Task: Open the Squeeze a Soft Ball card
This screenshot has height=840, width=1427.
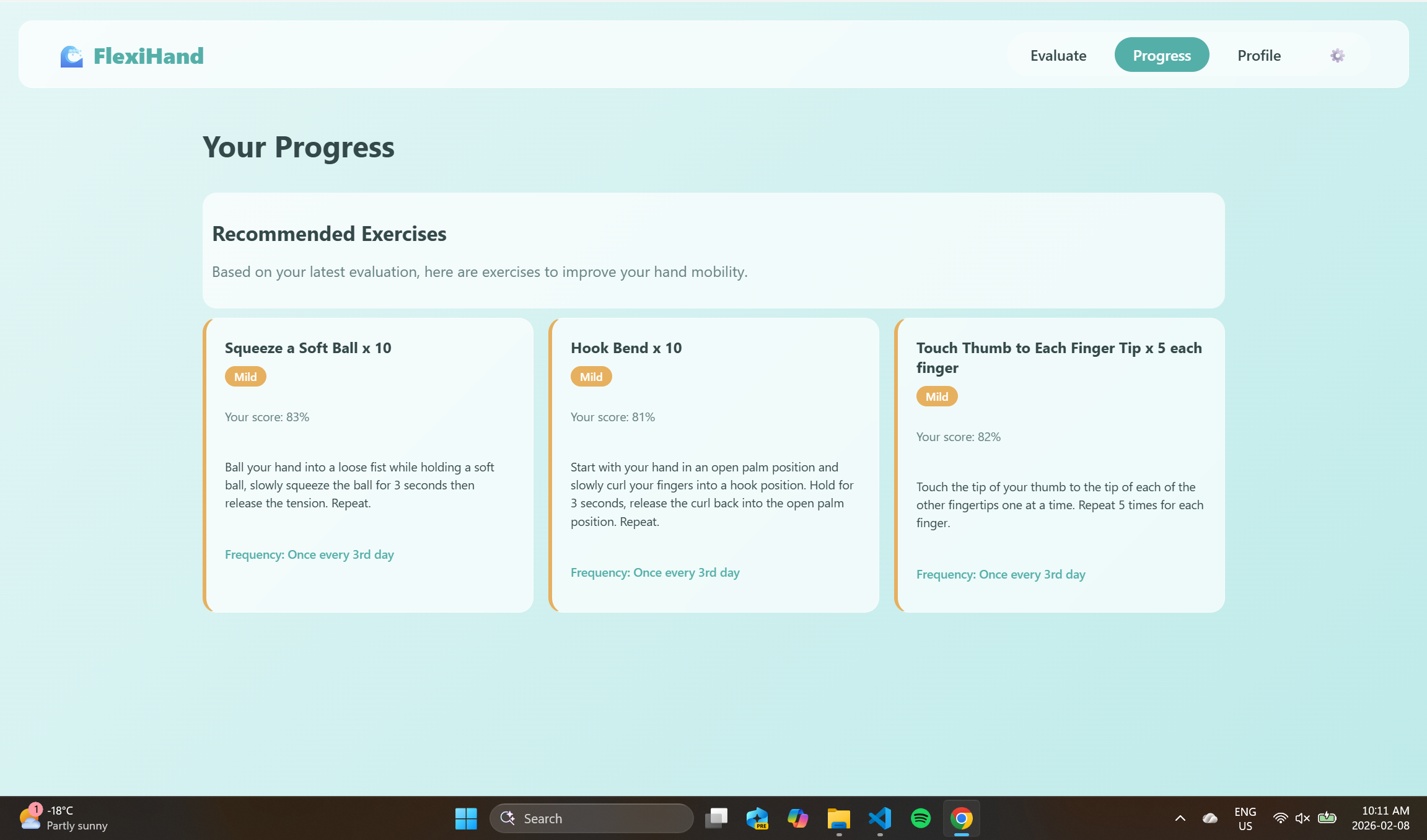Action: pyautogui.click(x=368, y=465)
